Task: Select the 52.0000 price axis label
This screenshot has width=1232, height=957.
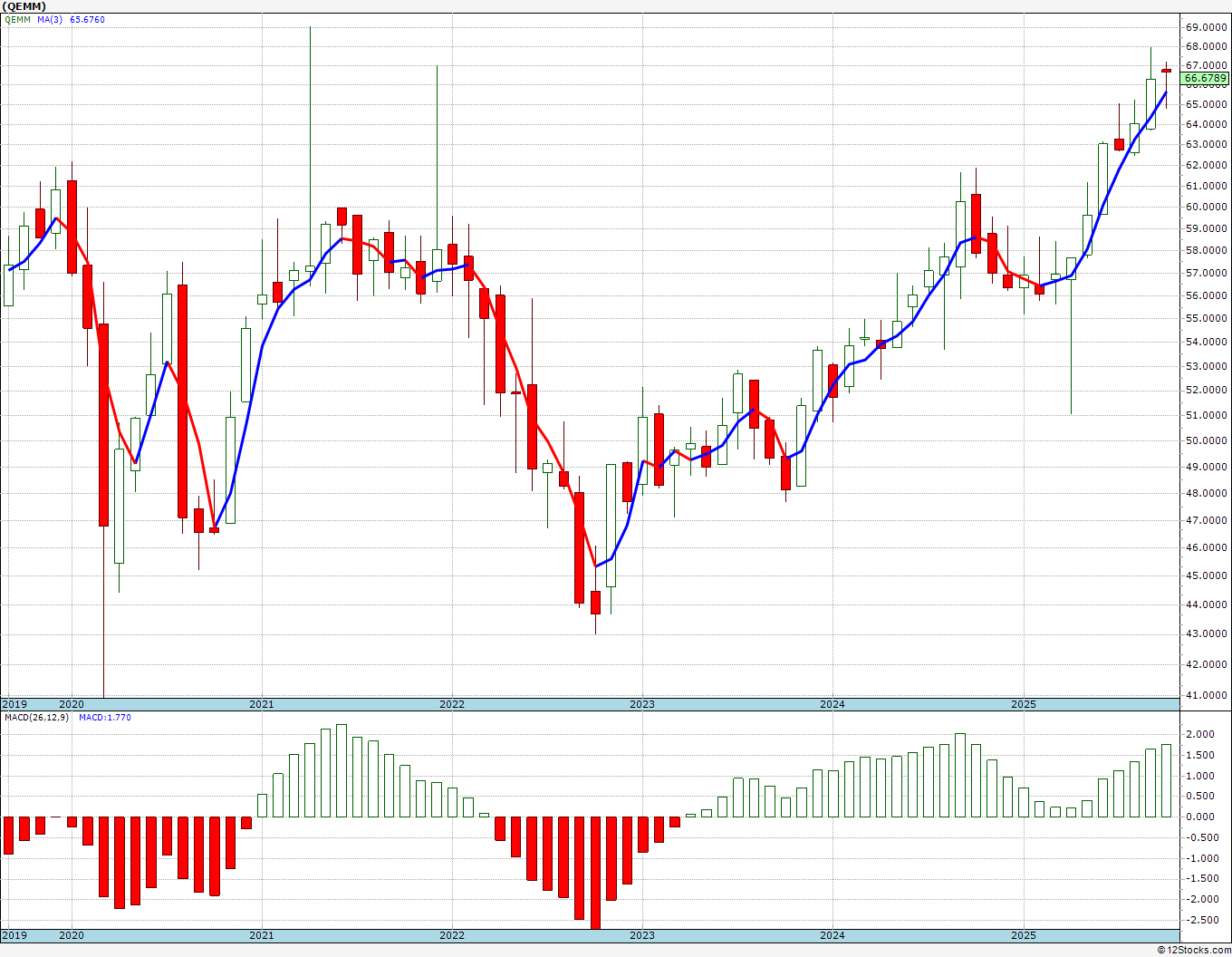Action: coord(1206,390)
